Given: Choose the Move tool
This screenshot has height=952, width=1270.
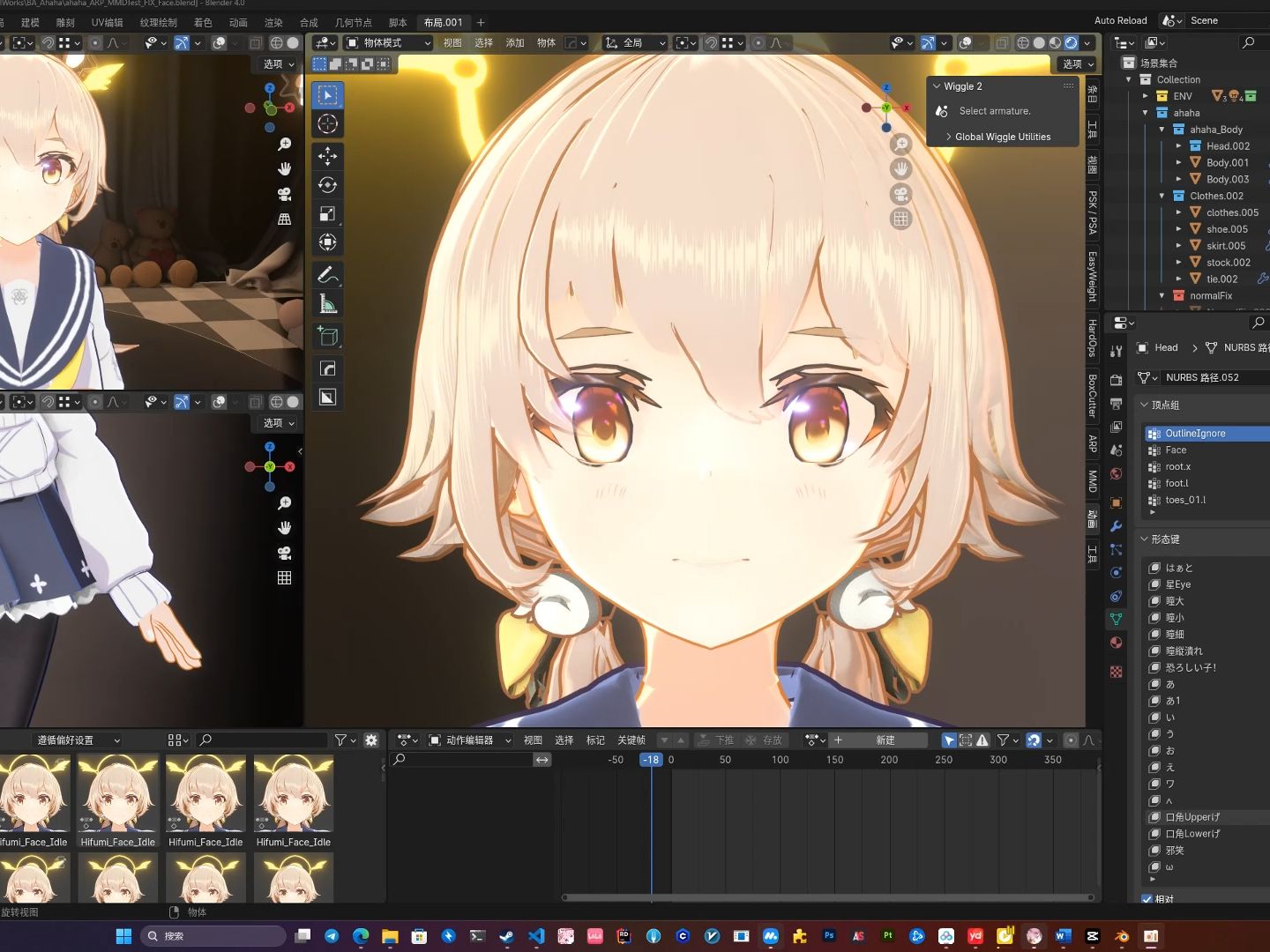Looking at the screenshot, I should pos(327,156).
